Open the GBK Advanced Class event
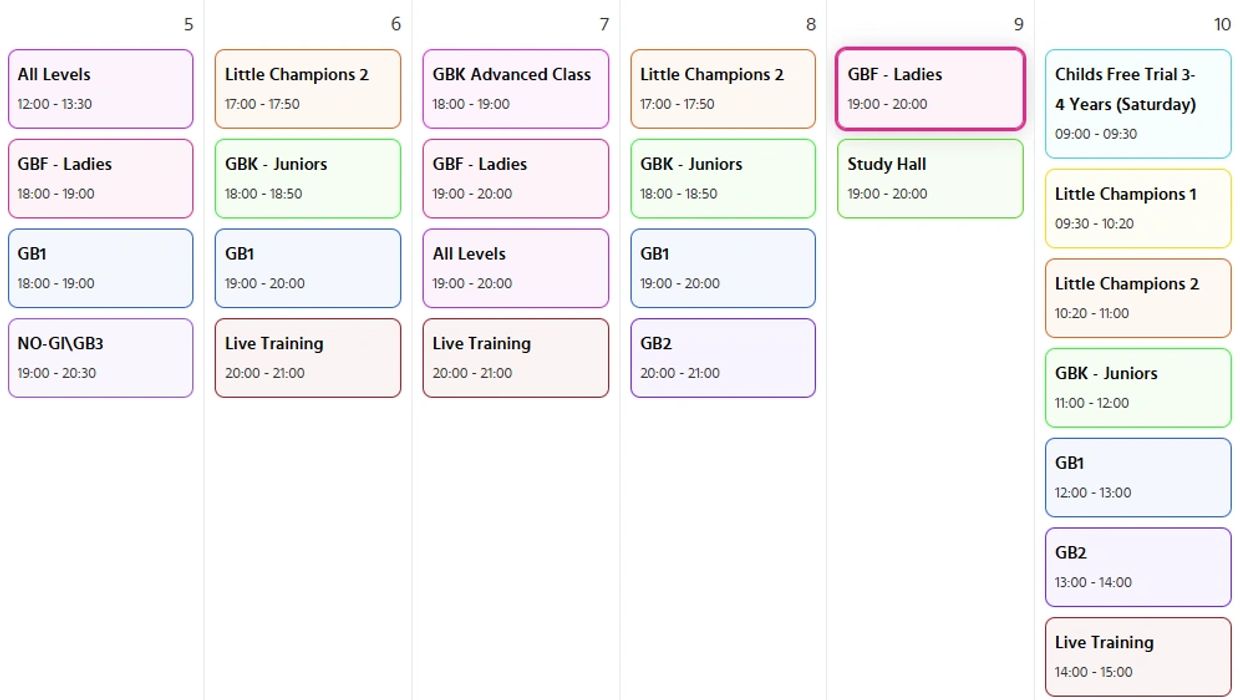 pyautogui.click(x=515, y=89)
